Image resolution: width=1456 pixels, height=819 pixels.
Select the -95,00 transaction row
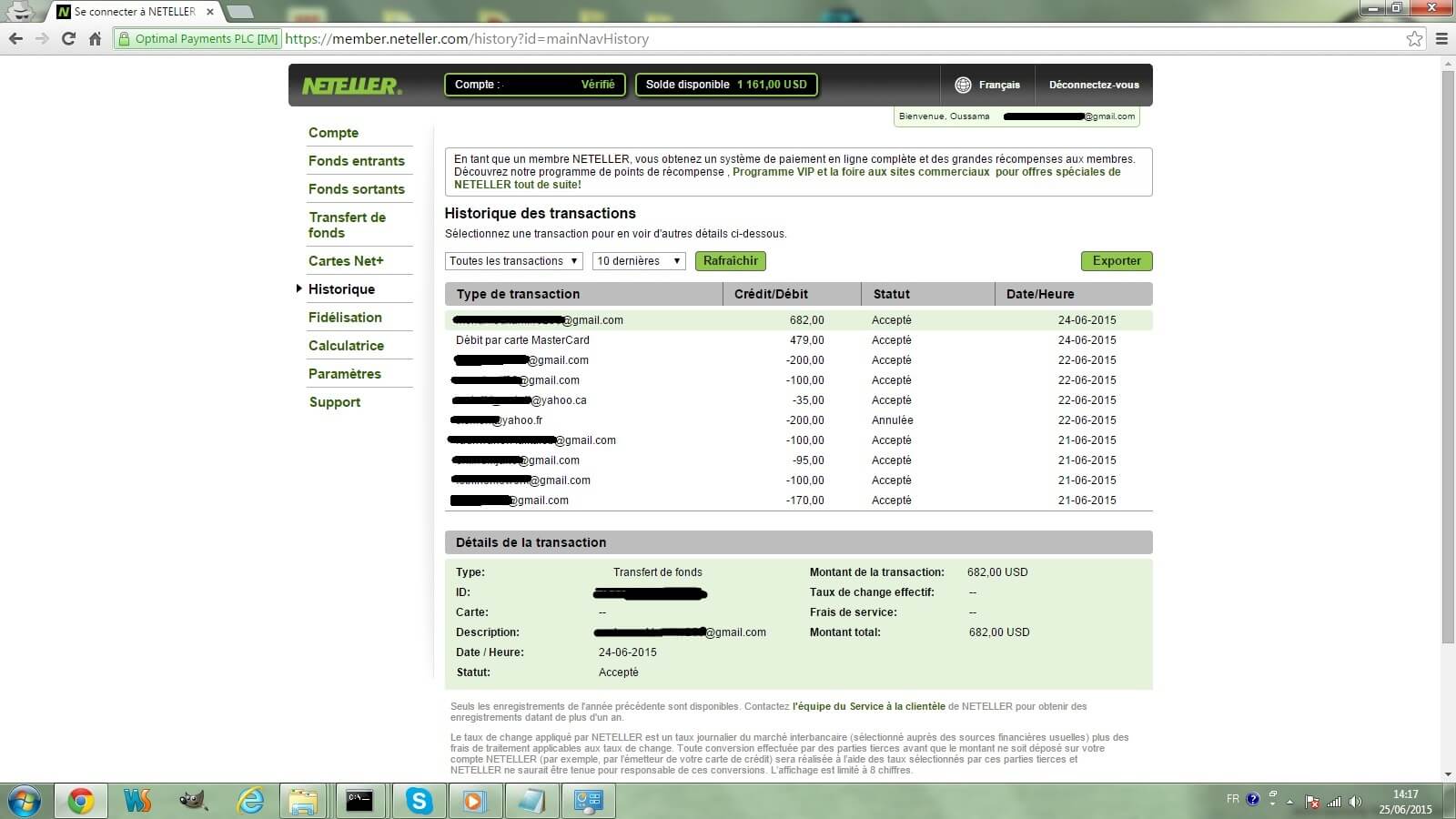pos(798,460)
